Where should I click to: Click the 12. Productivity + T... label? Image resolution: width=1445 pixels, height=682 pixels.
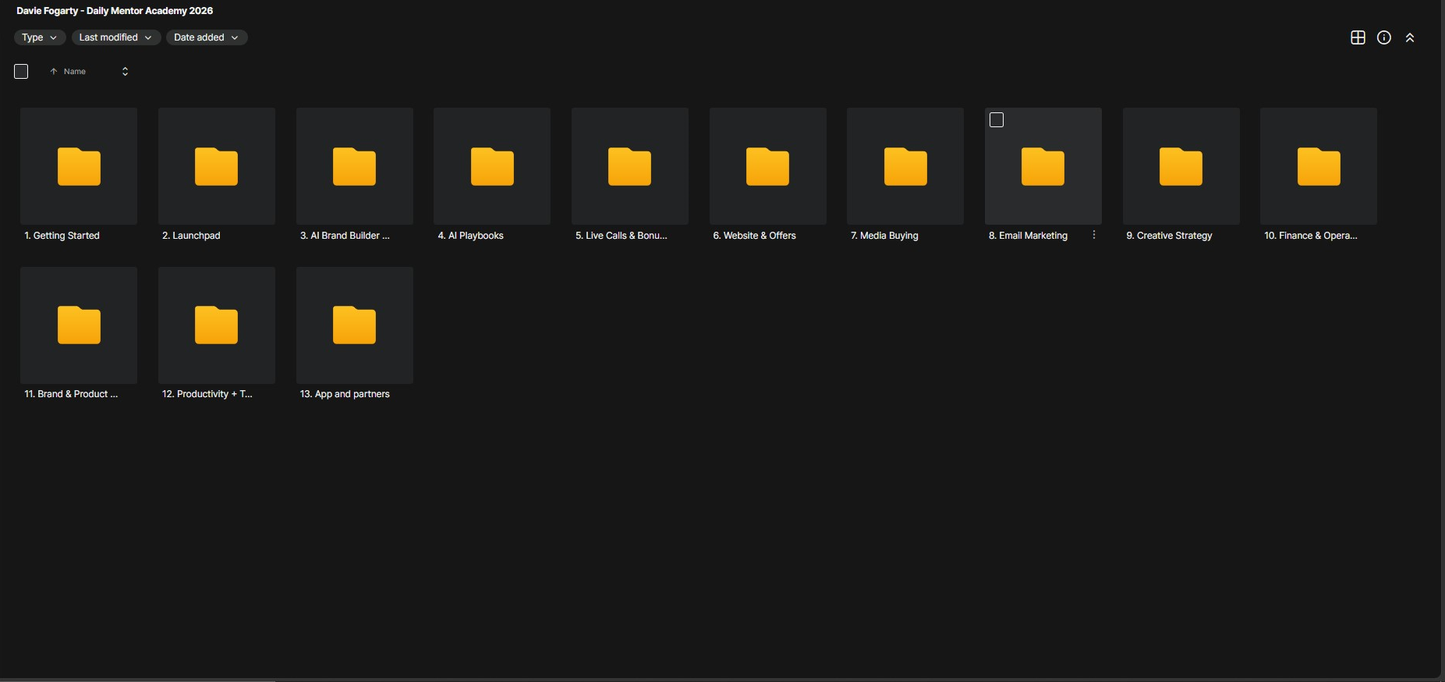point(207,394)
